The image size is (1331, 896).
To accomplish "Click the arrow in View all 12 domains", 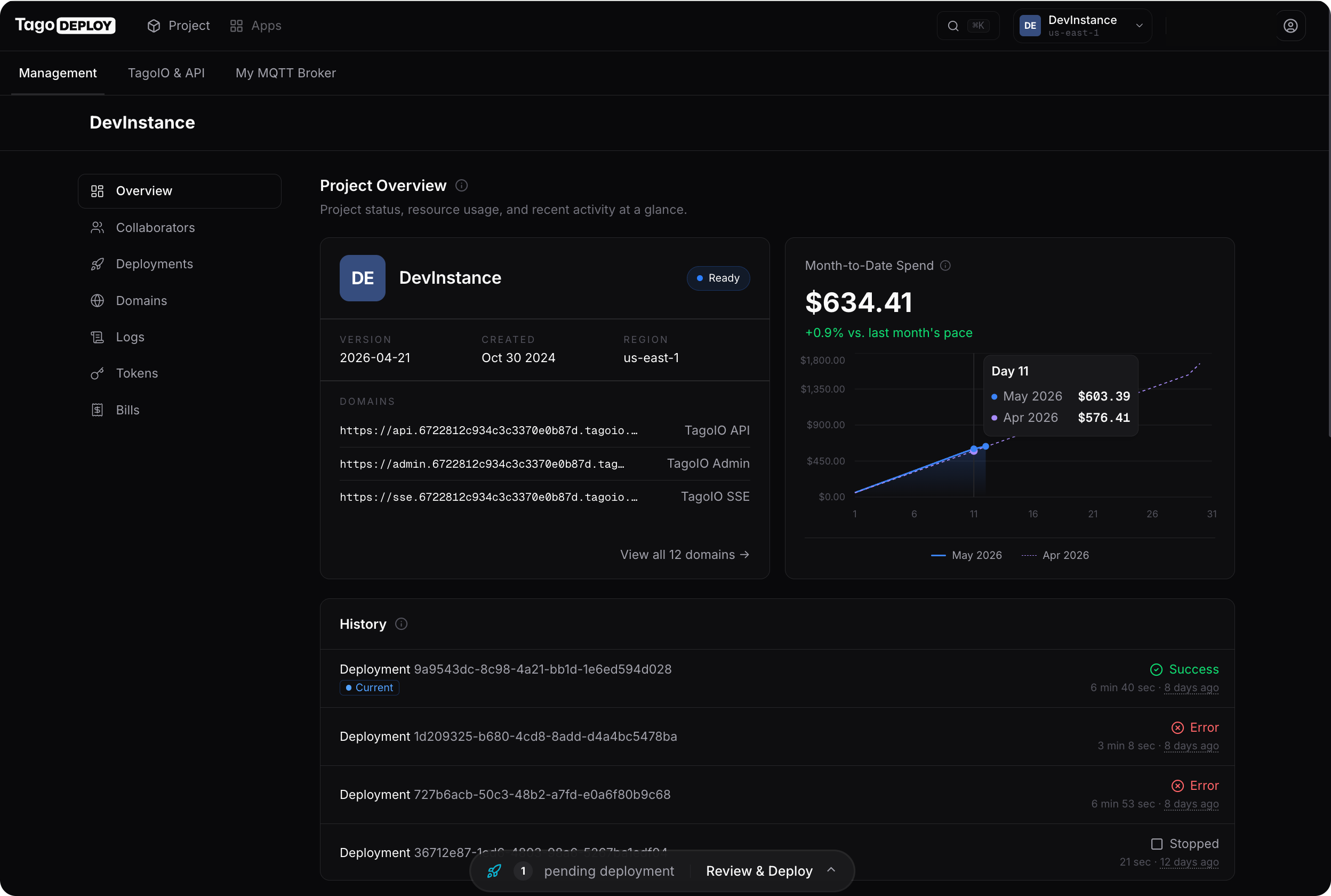I will tap(744, 555).
